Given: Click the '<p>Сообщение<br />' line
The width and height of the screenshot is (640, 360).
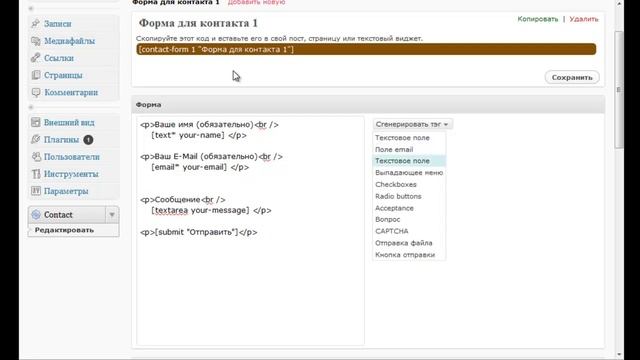Looking at the screenshot, I should (183, 200).
